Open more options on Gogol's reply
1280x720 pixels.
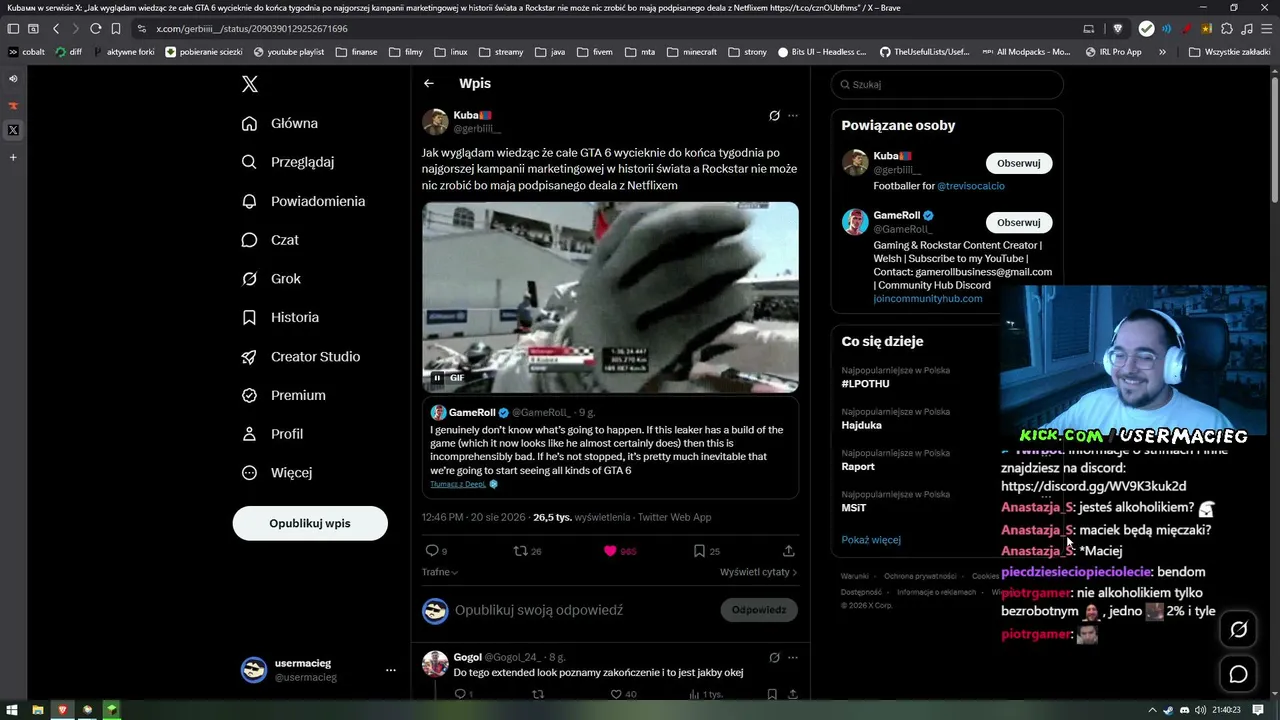point(793,657)
